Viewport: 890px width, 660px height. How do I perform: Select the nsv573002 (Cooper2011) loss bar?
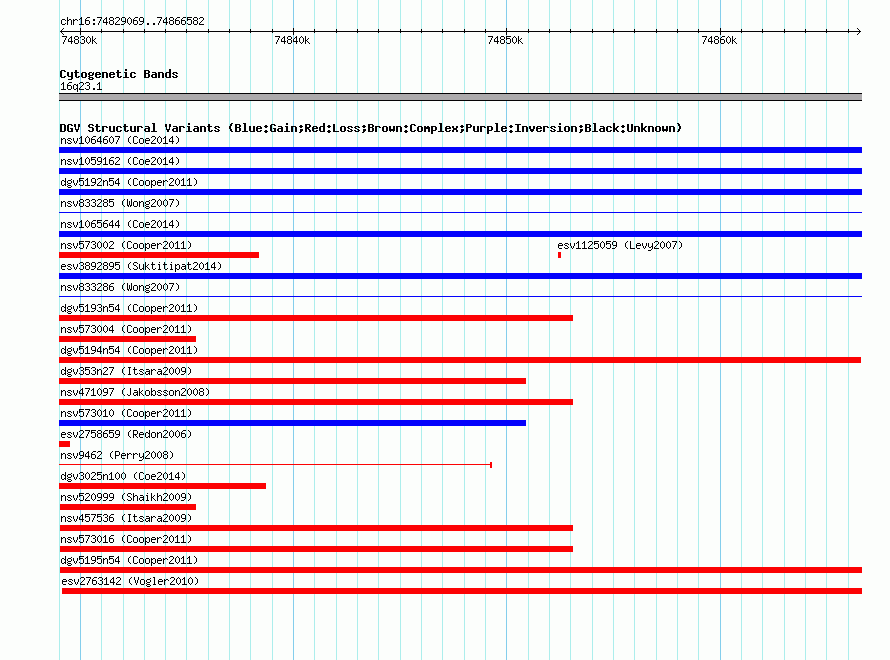tap(159, 255)
